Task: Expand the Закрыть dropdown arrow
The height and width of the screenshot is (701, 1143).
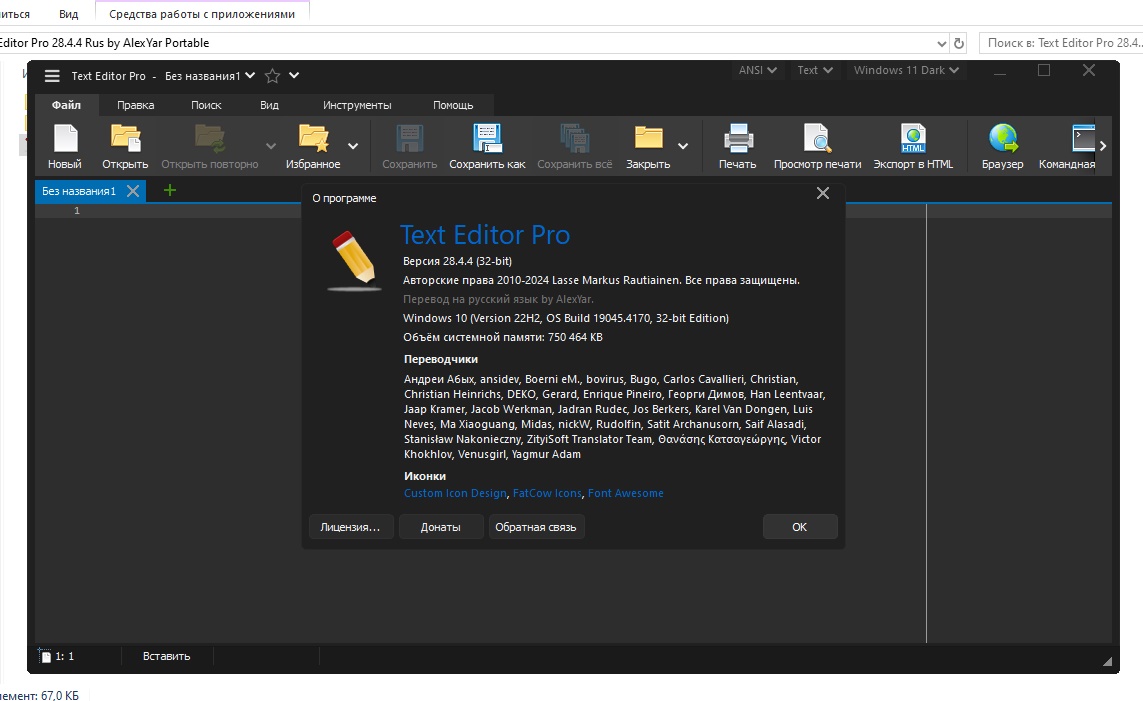Action: click(683, 146)
